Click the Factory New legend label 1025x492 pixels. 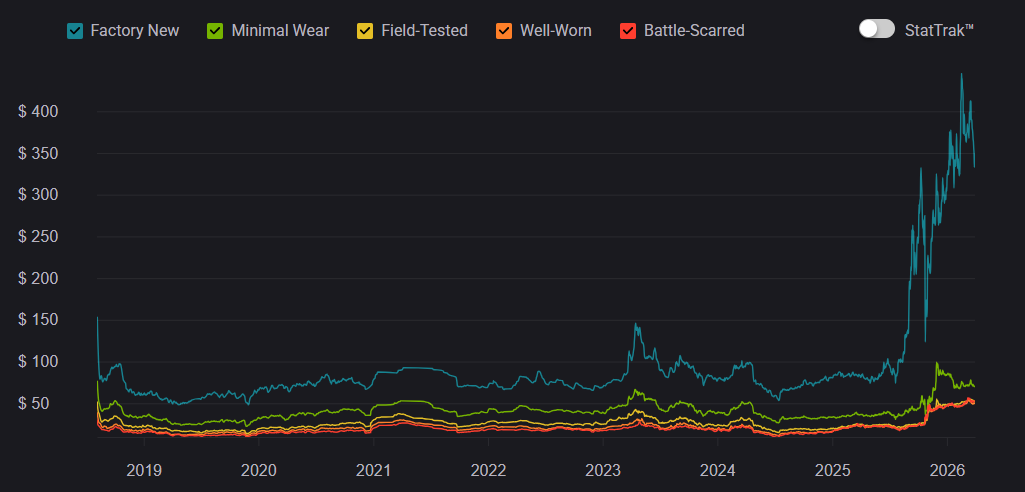(x=135, y=30)
